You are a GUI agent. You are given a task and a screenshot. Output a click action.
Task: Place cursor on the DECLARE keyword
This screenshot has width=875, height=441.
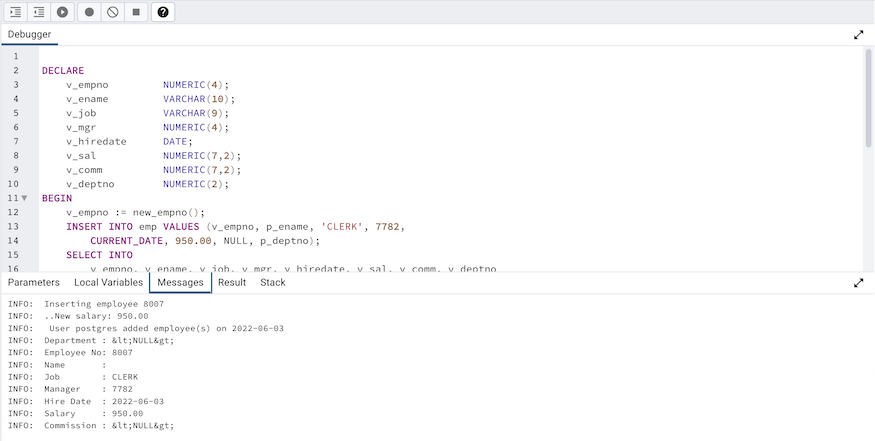[x=63, y=71]
